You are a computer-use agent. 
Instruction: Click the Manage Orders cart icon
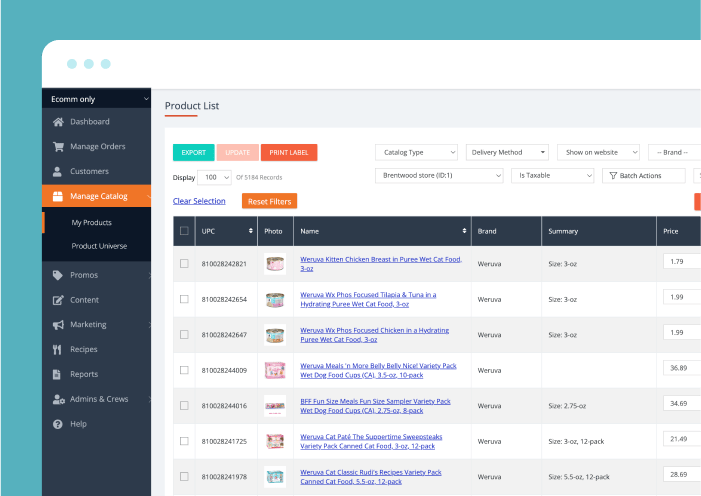(x=58, y=147)
